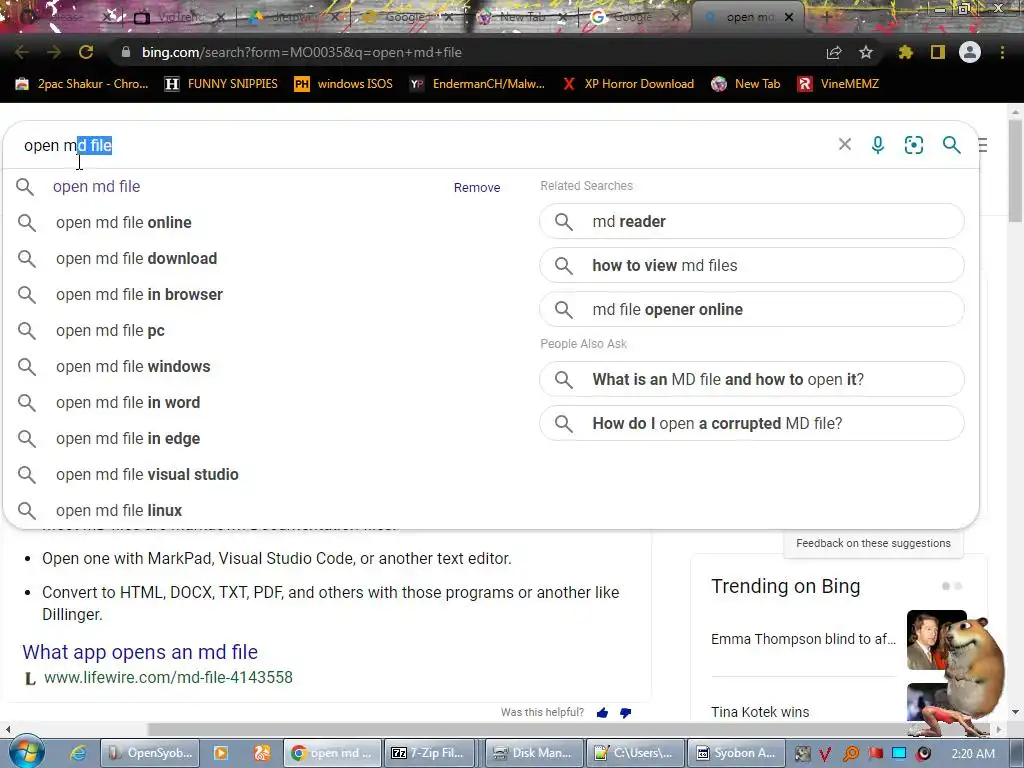
Task: View site info via the padlock icon
Action: point(126,52)
